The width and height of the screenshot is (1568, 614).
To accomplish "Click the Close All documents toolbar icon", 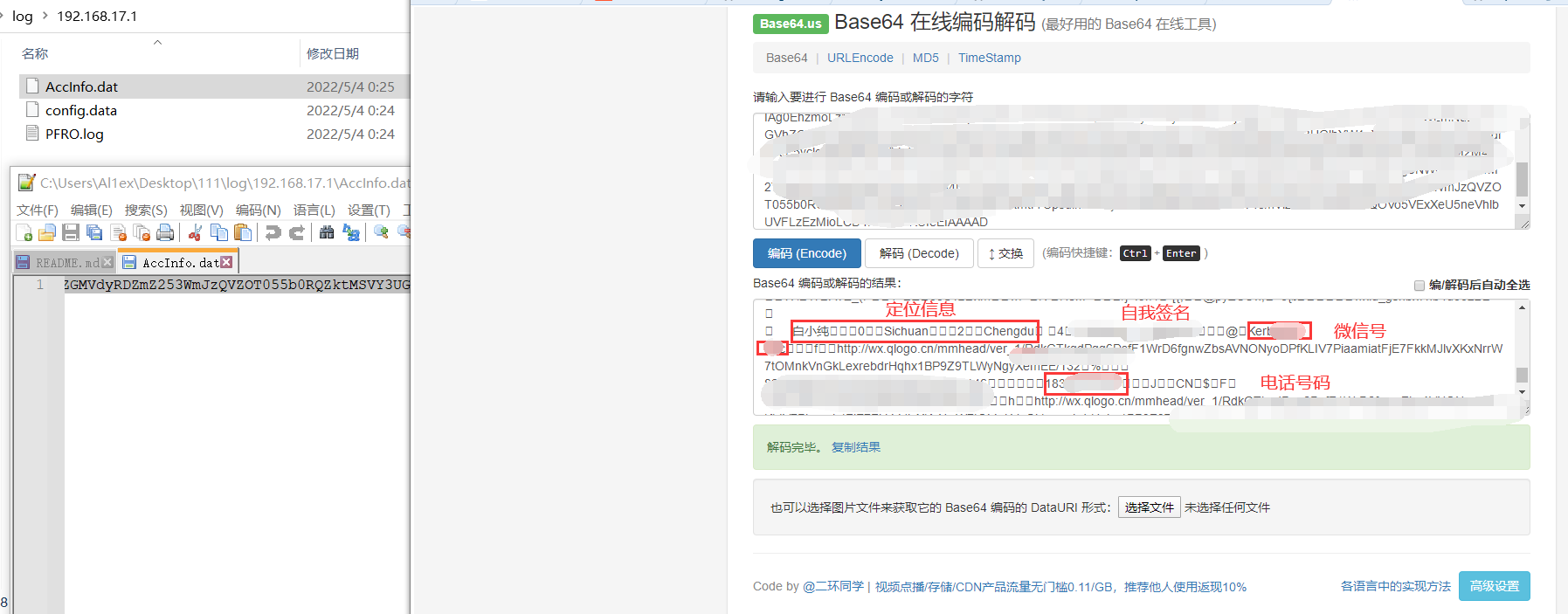I will [x=142, y=232].
